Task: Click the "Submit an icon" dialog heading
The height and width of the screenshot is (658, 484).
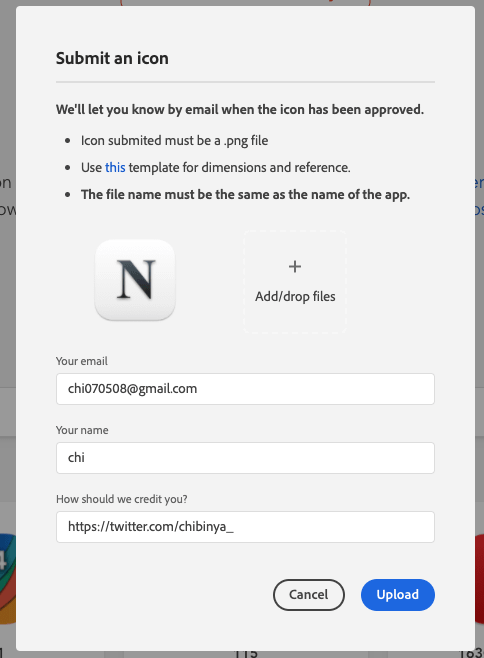Action: coord(112,58)
